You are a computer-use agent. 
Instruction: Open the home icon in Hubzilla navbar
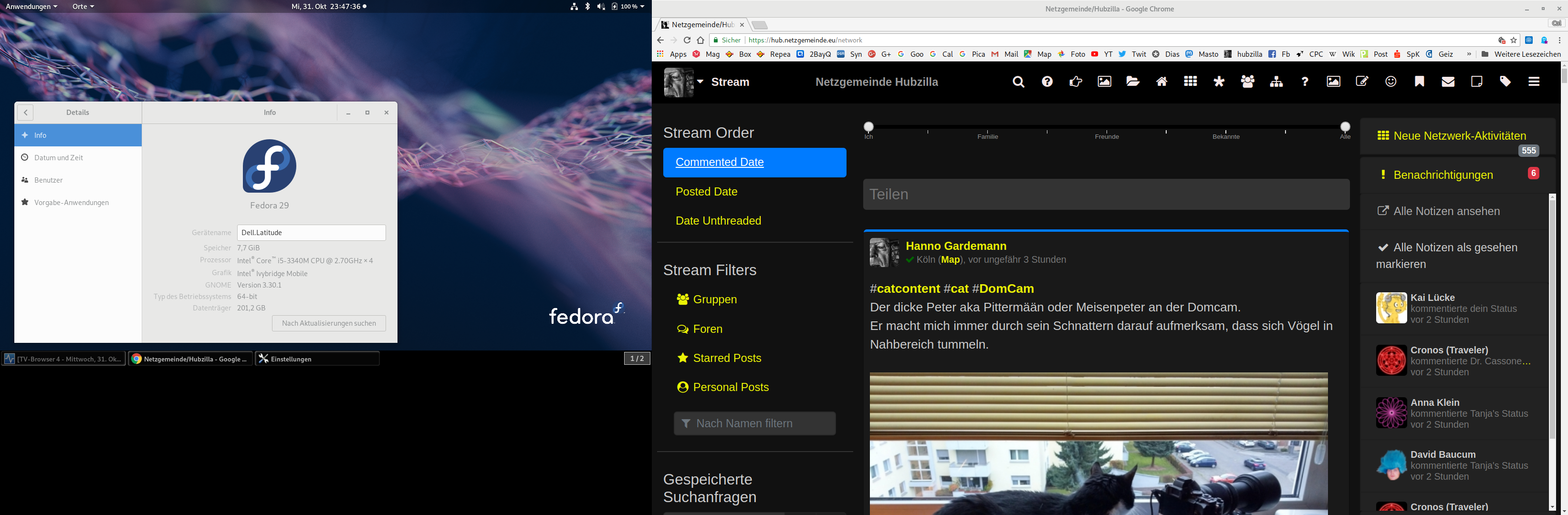[1161, 82]
